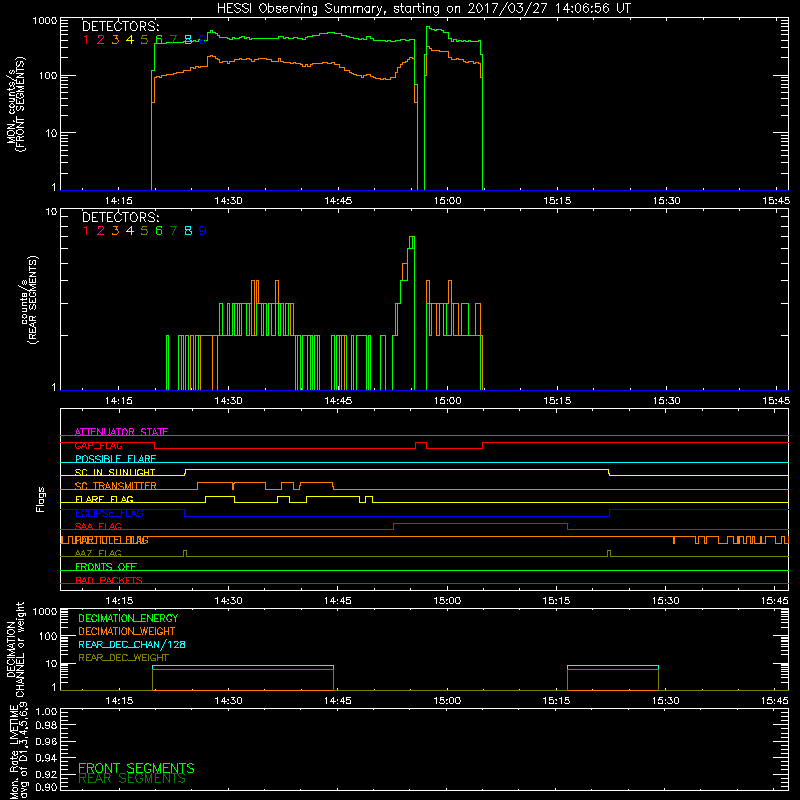The width and height of the screenshot is (800, 800).
Task: Click the 1000 y-axis value on decimation plot
Action: pos(44,612)
